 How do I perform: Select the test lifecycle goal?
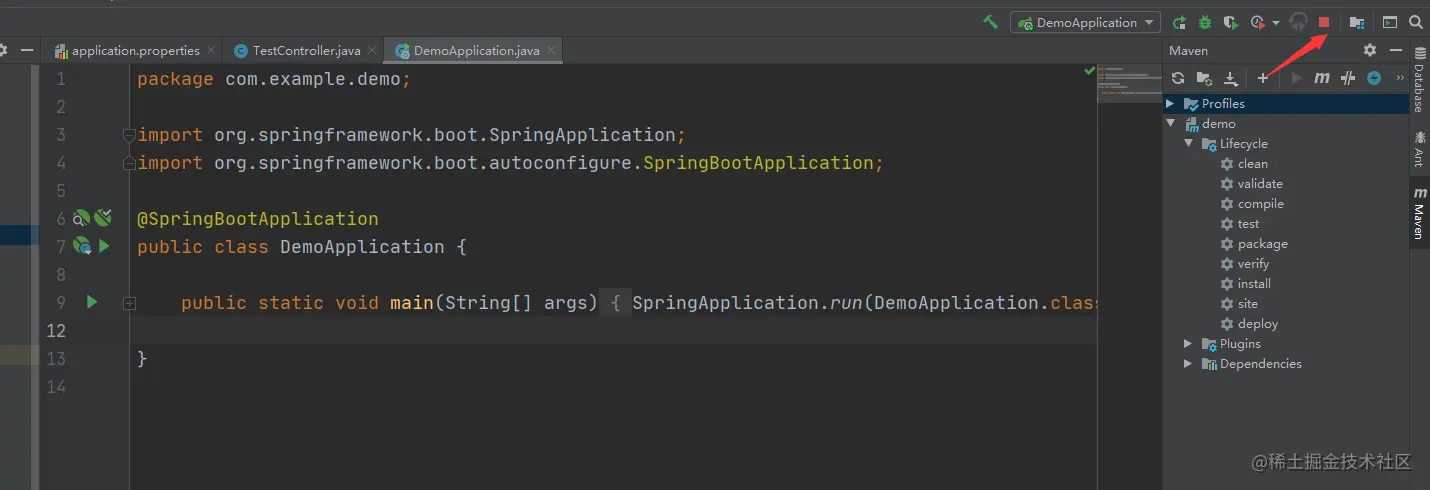[x=1240, y=224]
